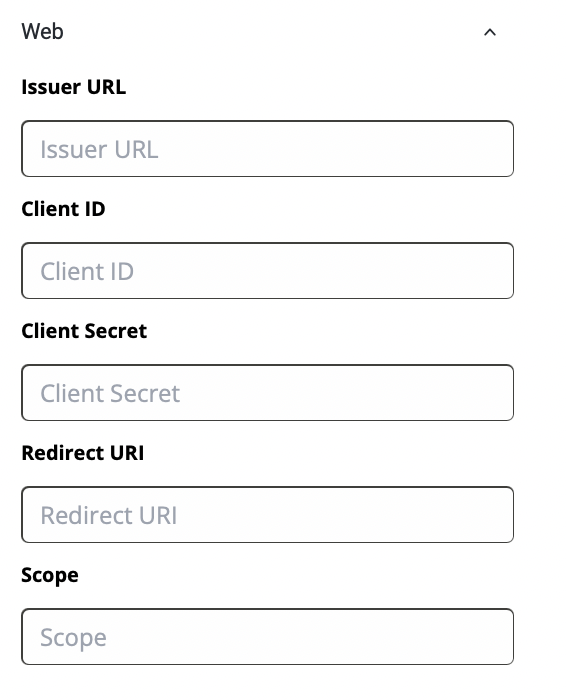Click the Web section header title
This screenshot has width=566, height=700.
42,32
